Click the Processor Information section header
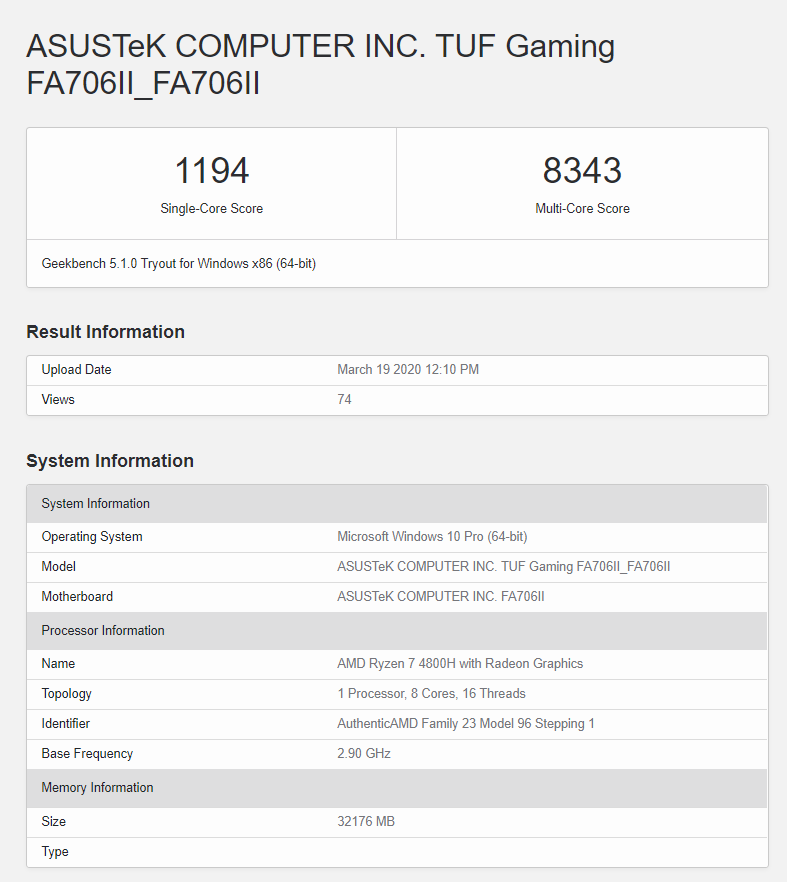The width and height of the screenshot is (787, 882). pos(397,631)
